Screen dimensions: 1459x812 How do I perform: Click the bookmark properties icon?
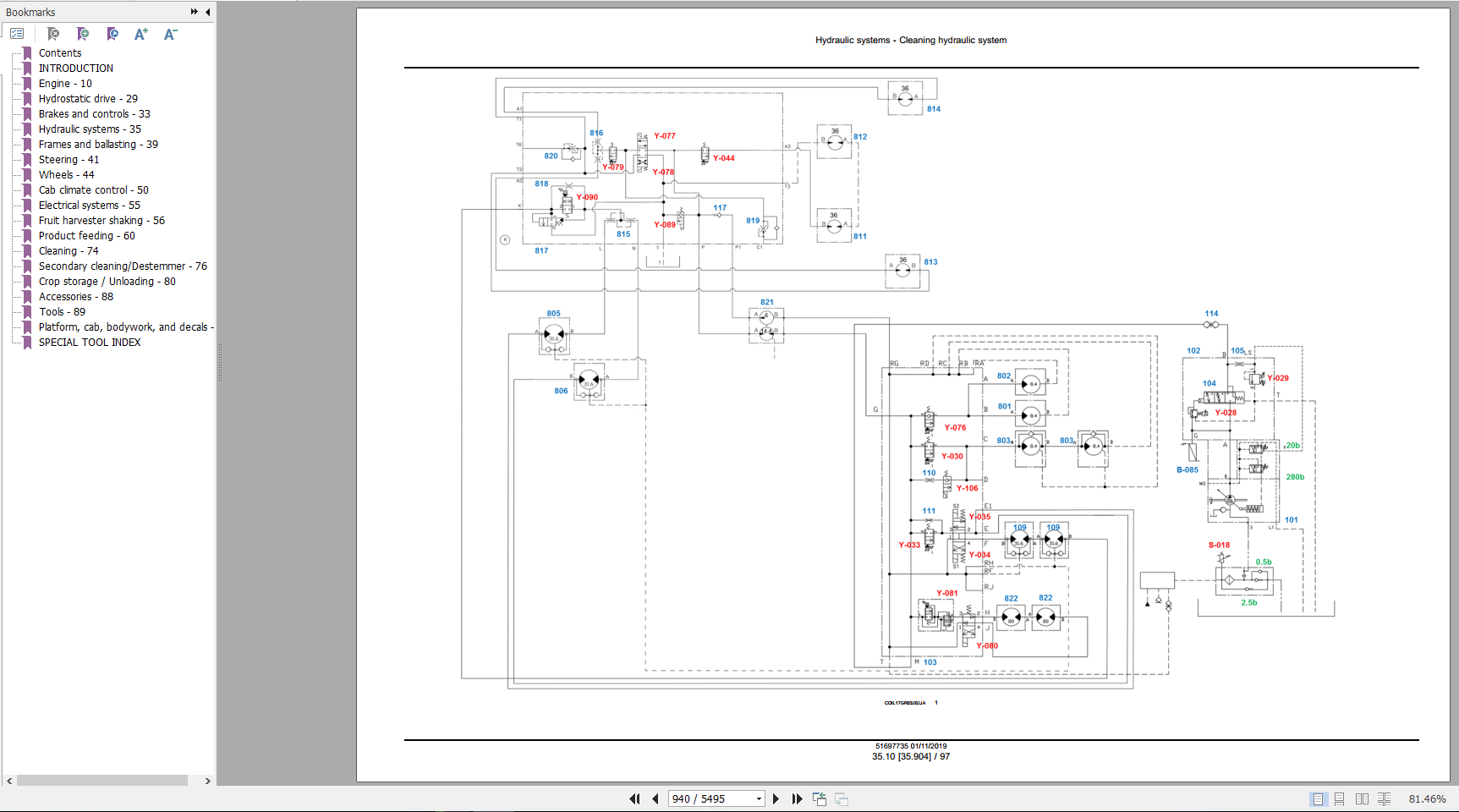[112, 34]
